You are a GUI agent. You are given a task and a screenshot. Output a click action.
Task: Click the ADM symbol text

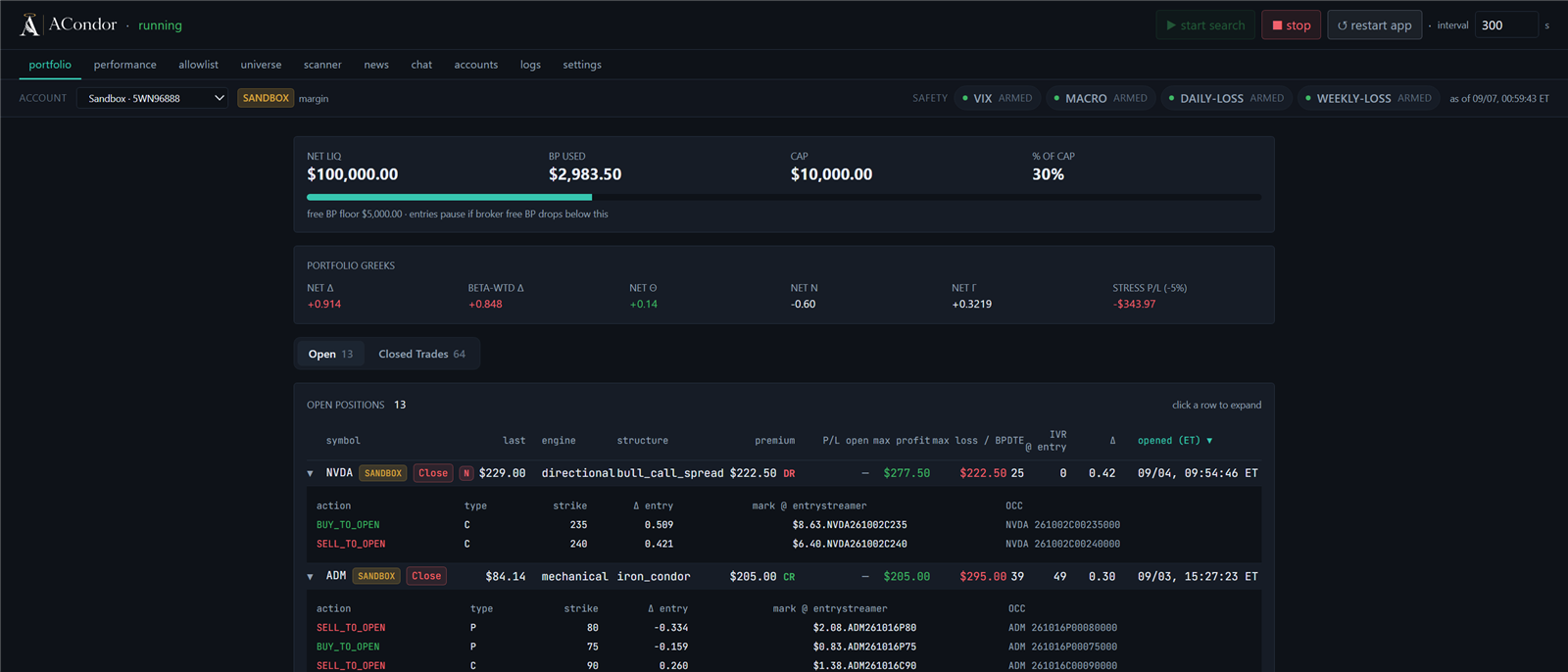click(x=336, y=576)
